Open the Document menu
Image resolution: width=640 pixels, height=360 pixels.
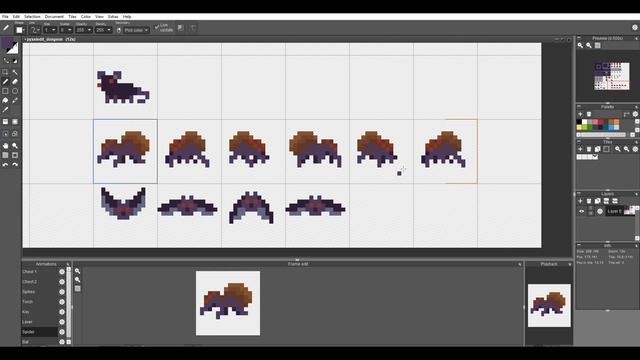54,17
